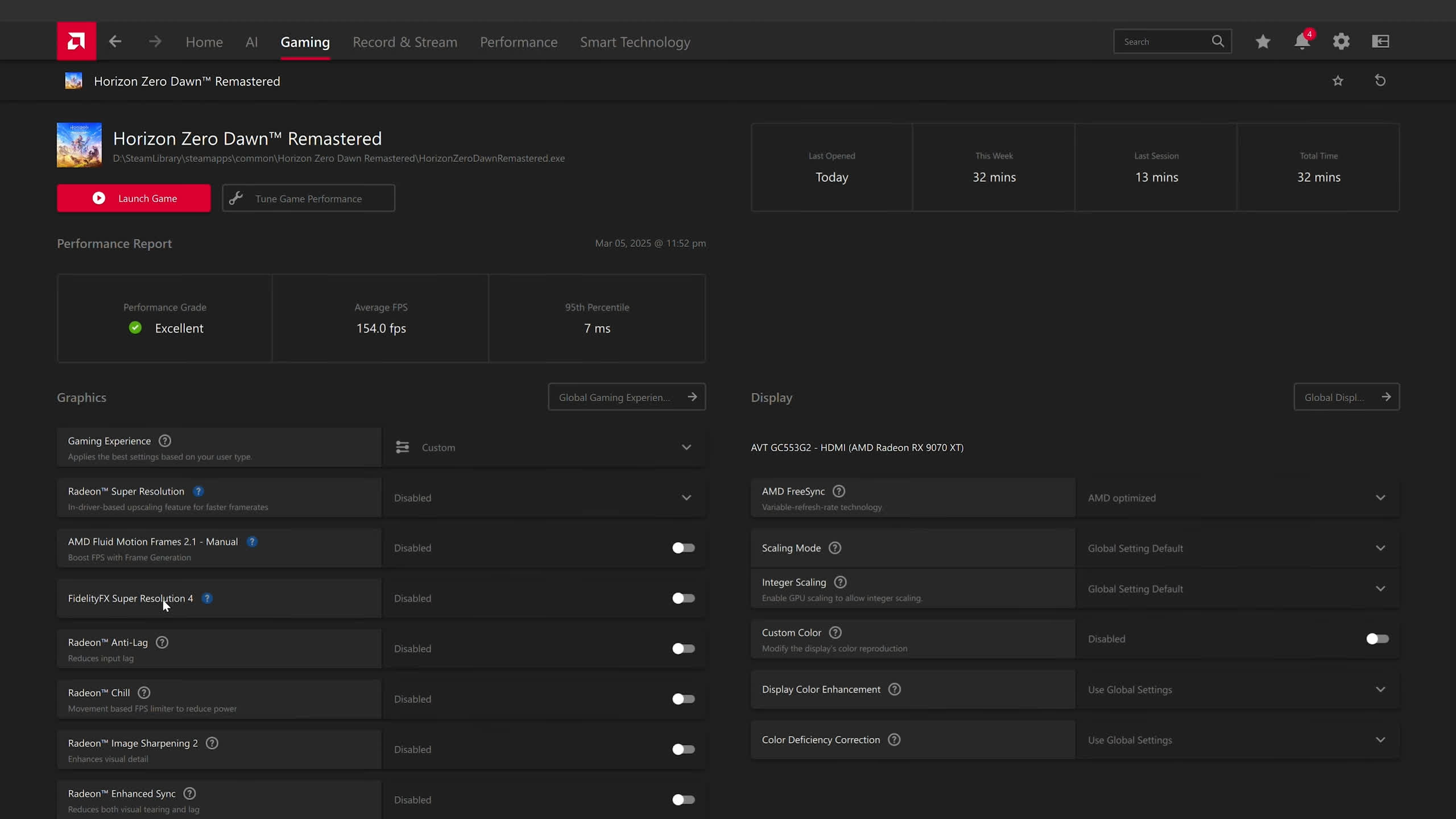The image size is (1456, 819).
Task: Open Global Display settings button
Action: (x=1346, y=397)
